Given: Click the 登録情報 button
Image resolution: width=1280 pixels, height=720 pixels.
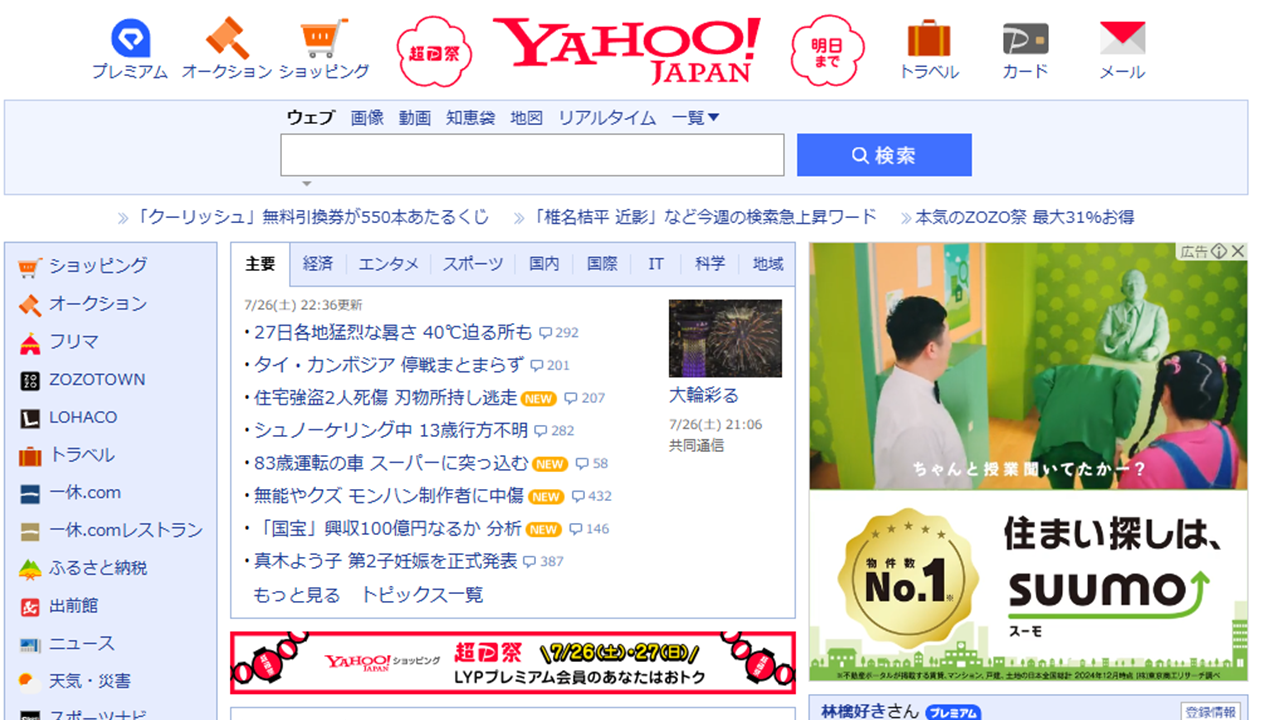Looking at the screenshot, I should click(x=1211, y=711).
